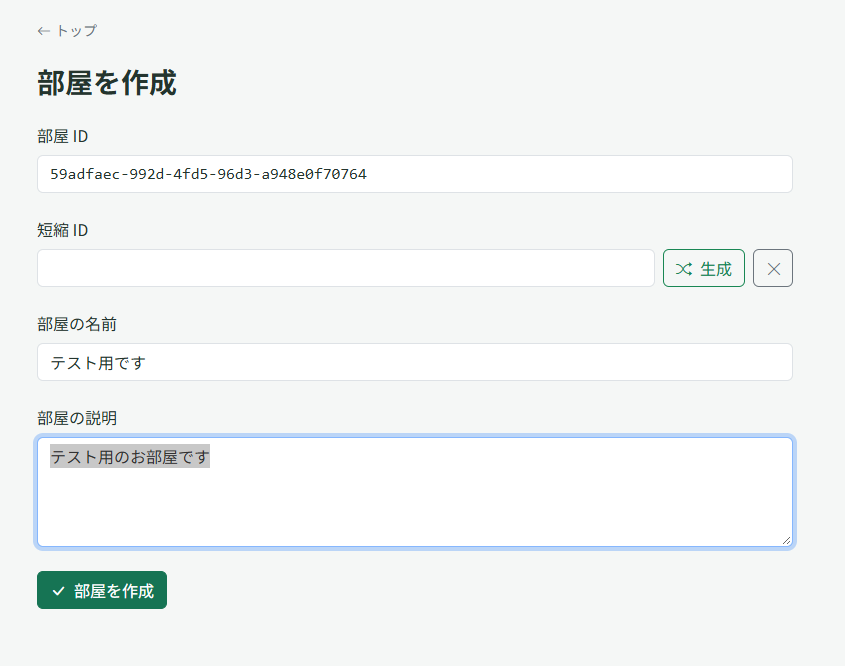This screenshot has width=845, height=666.
Task: Click the 部屋 ID label
Action: pos(63,136)
